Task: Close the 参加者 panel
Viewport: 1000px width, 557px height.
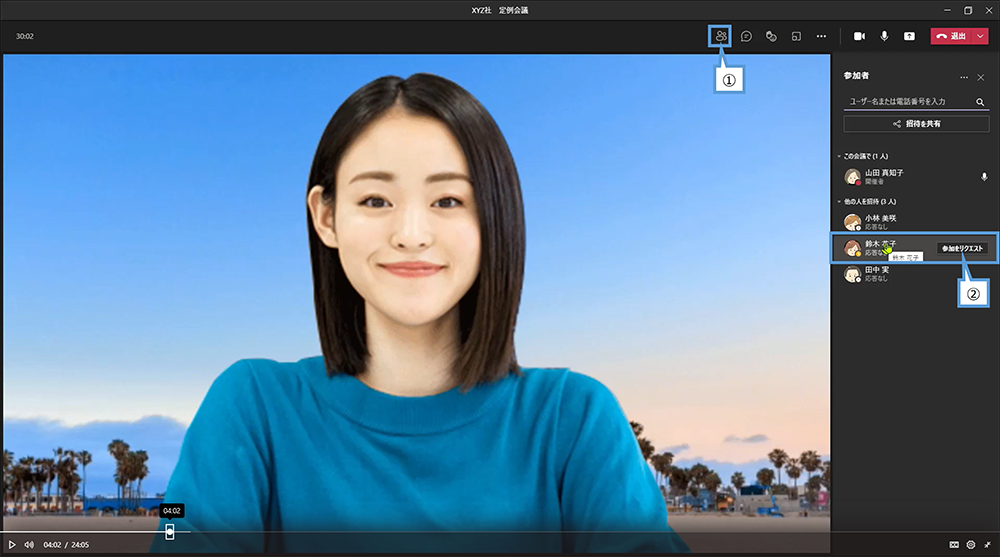Action: coord(981,77)
